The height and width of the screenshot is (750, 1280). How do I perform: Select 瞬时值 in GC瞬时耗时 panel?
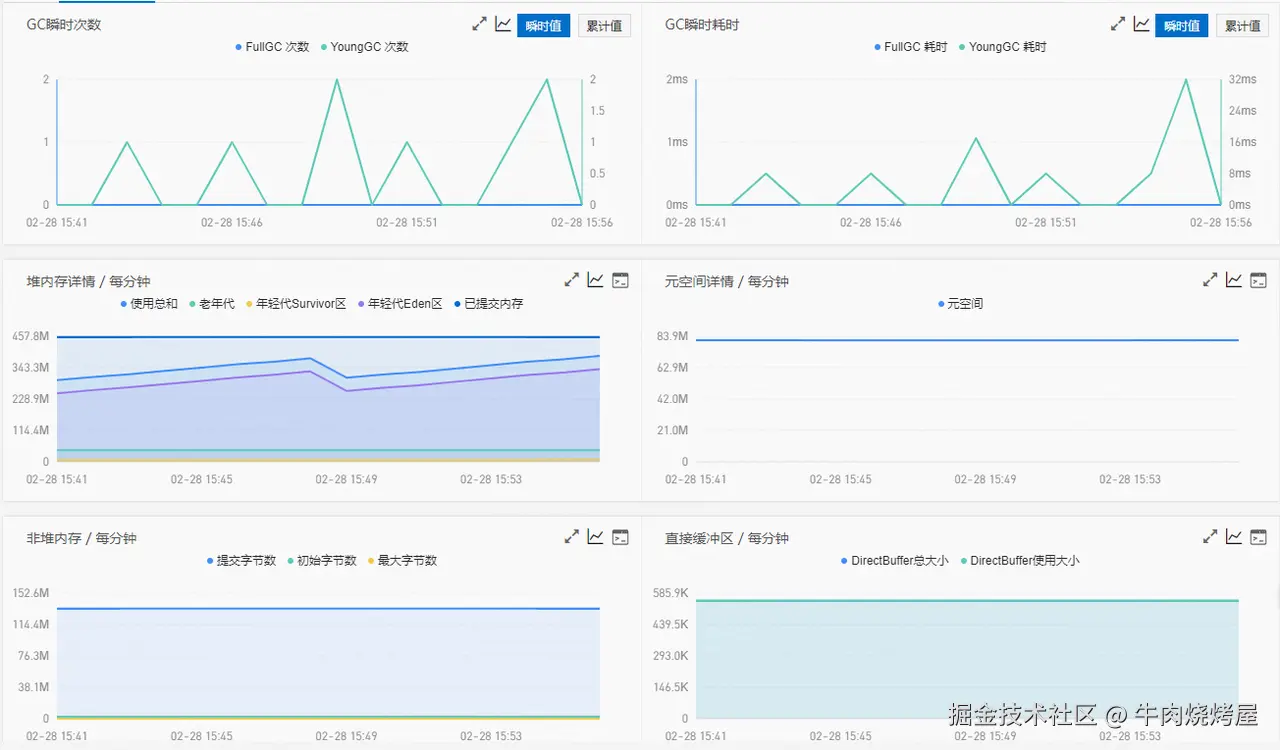[x=1182, y=26]
